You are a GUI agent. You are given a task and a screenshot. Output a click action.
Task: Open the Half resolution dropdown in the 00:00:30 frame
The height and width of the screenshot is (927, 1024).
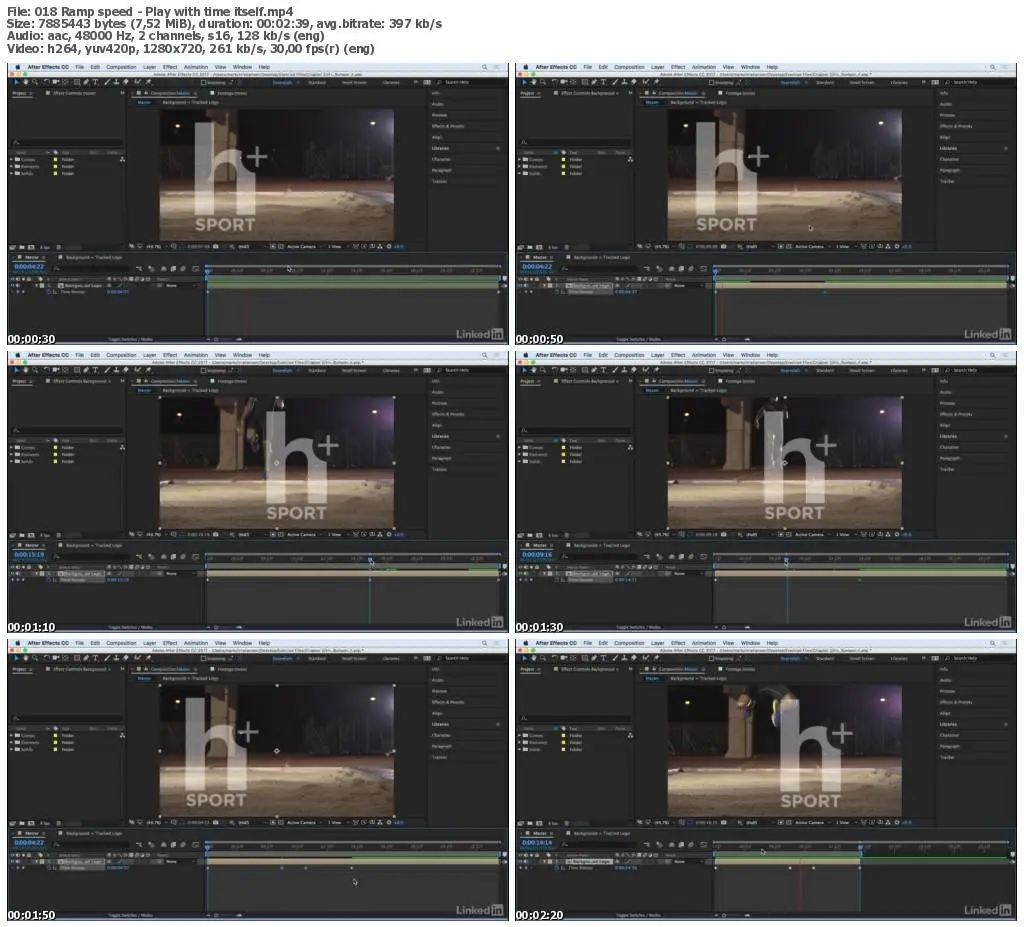click(251, 246)
